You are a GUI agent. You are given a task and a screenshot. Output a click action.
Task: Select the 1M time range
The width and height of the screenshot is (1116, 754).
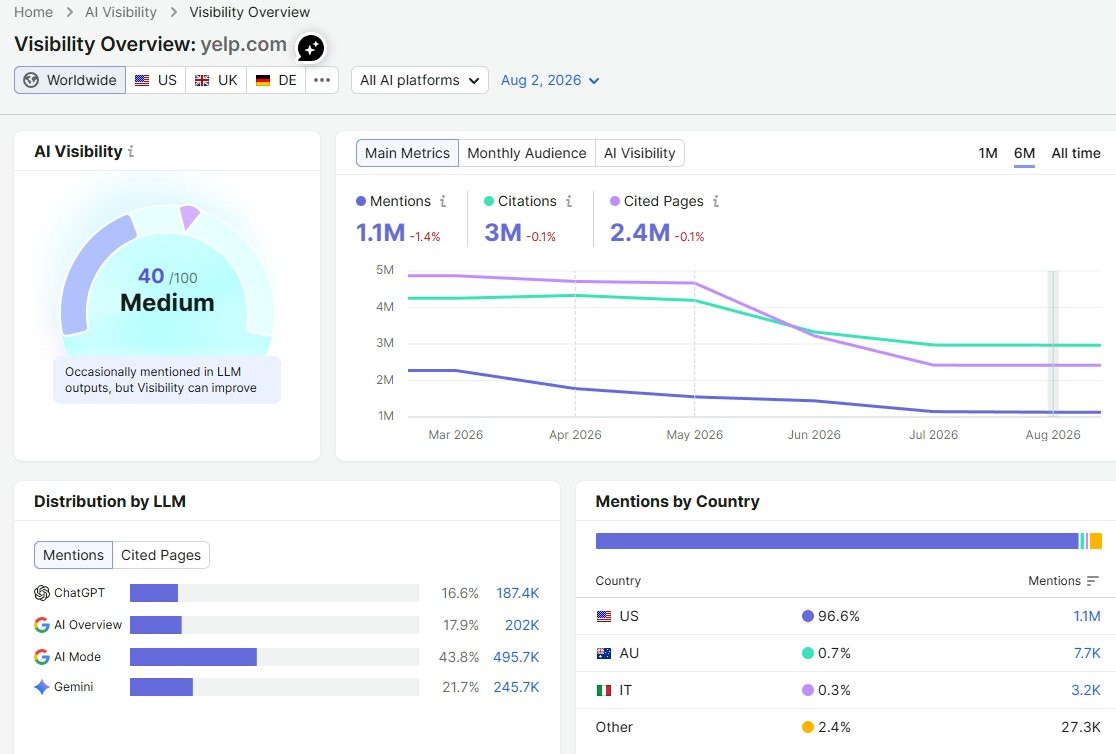(x=988, y=153)
